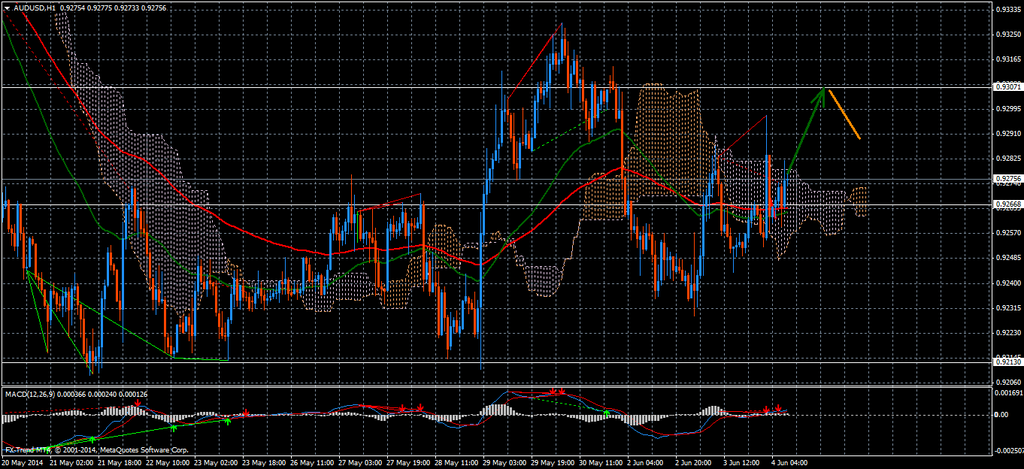
Task: Select the 0.93071 price level label
Action: pyautogui.click(x=1007, y=87)
